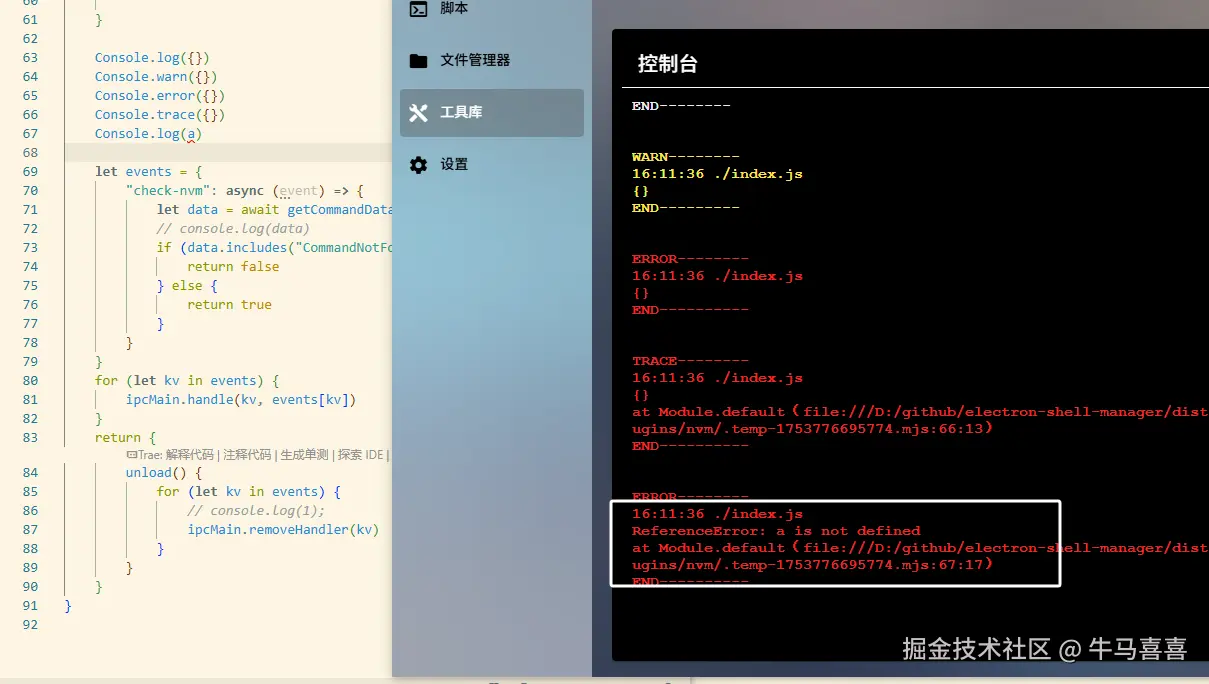Click the Console.trace({}) code line
The width and height of the screenshot is (1209, 684).
pyautogui.click(x=160, y=114)
